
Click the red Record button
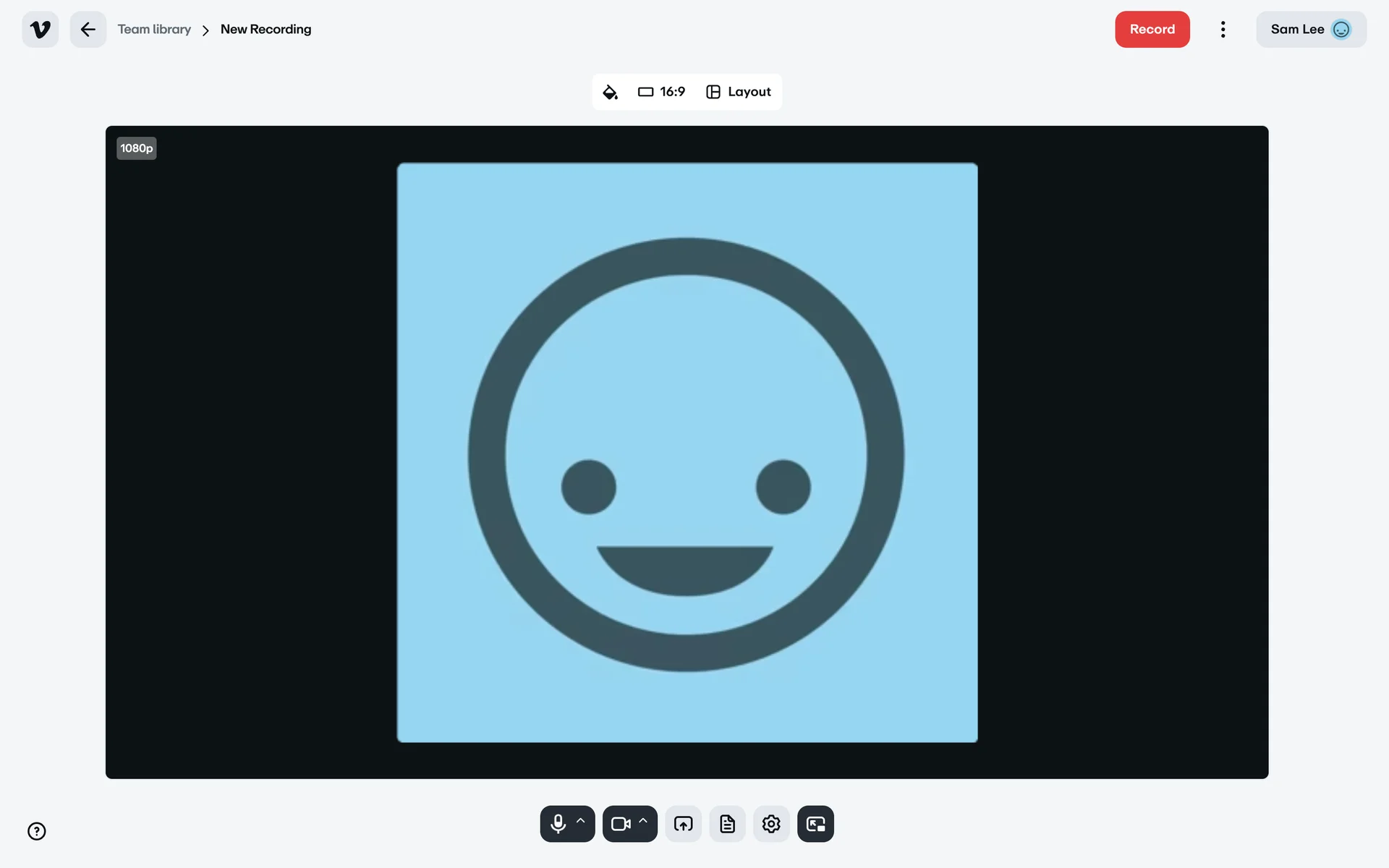click(1152, 30)
